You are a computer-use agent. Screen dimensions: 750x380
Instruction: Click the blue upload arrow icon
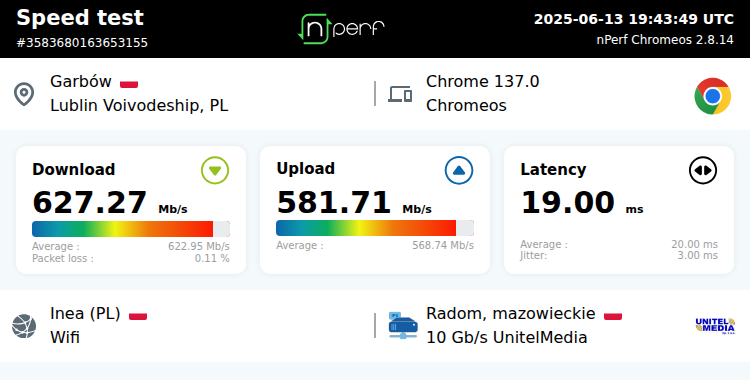point(459,170)
